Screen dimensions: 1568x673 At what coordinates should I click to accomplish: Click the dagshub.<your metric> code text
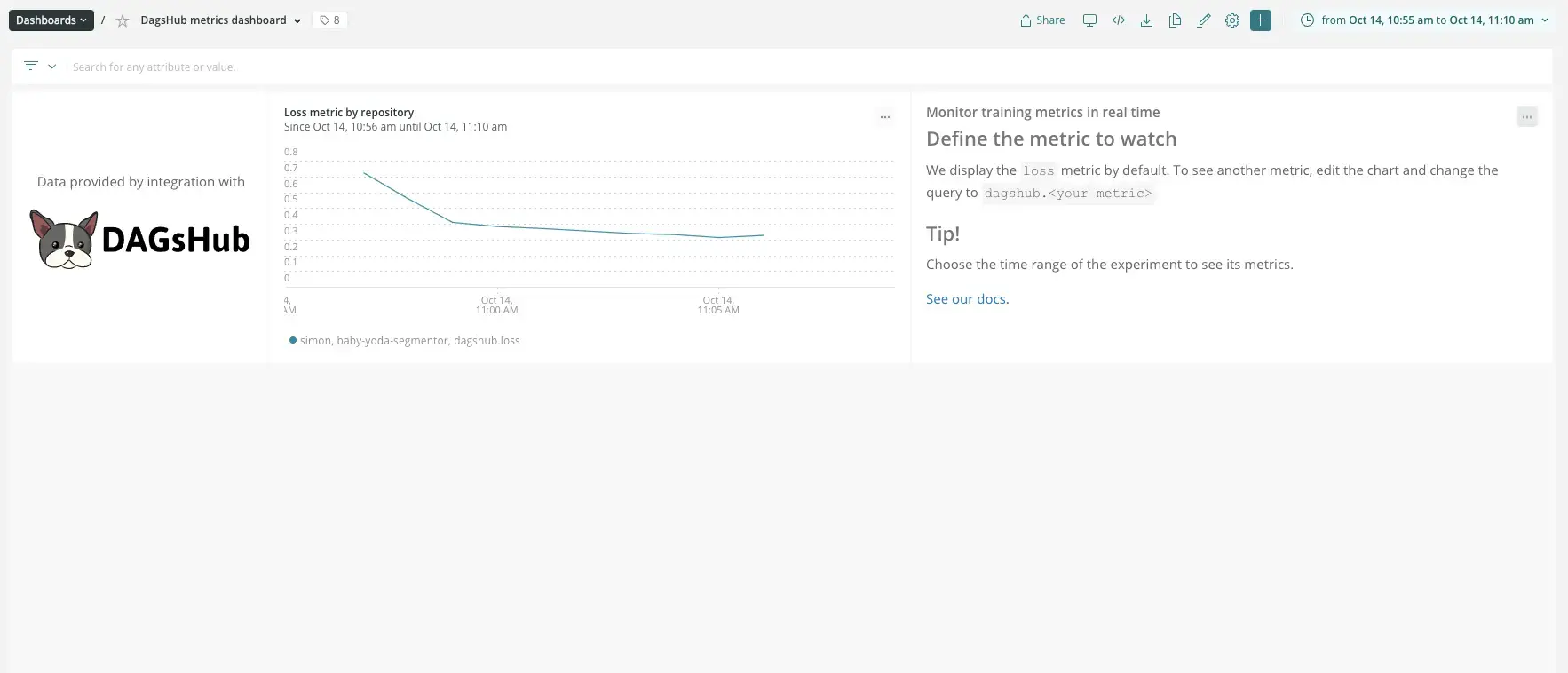(1068, 194)
